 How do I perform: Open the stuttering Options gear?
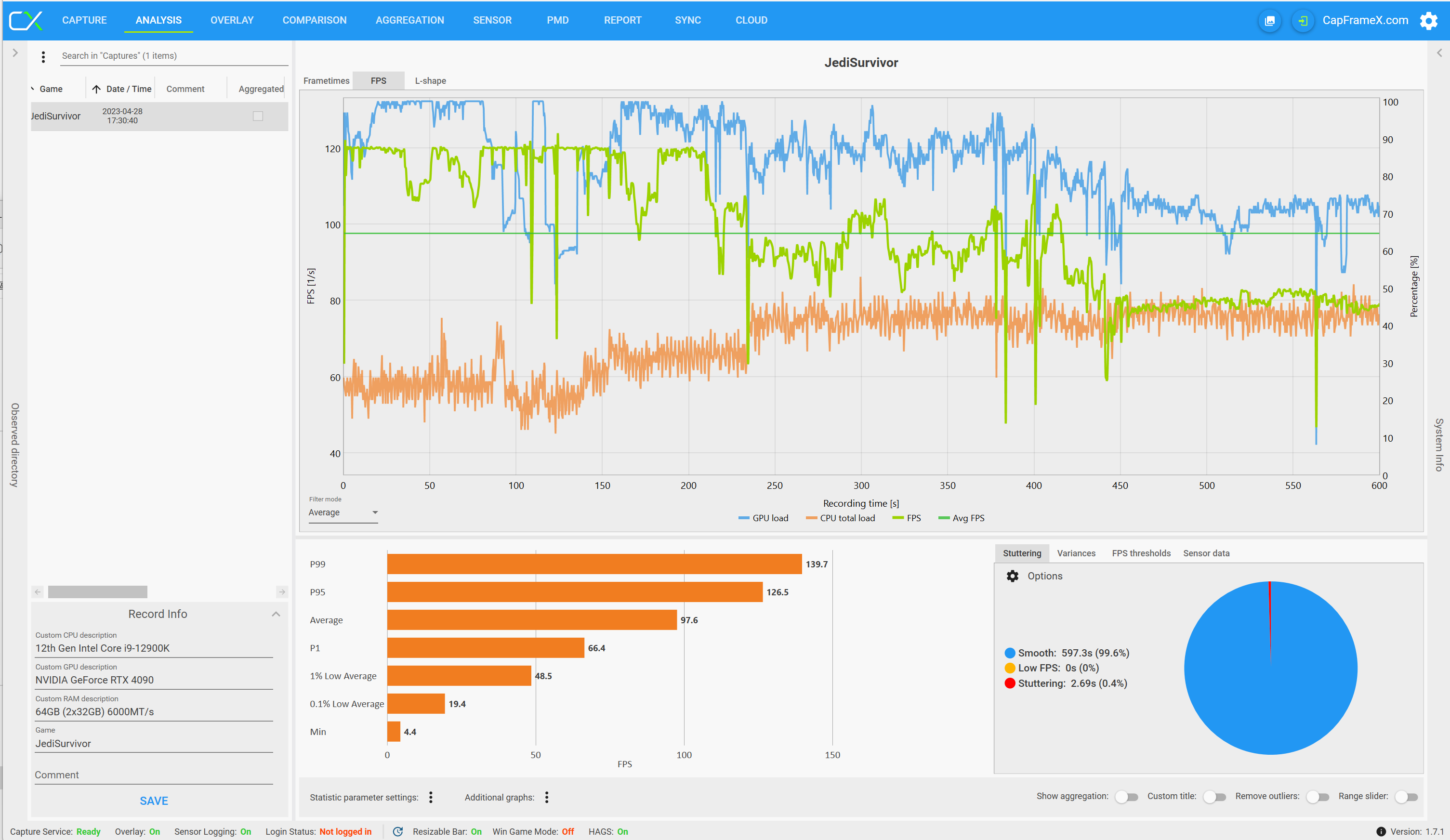point(1013,576)
